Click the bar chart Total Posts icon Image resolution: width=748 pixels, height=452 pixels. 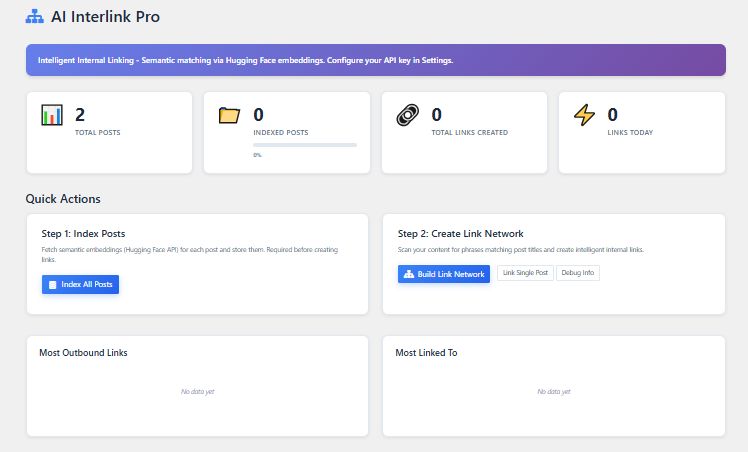click(52, 115)
